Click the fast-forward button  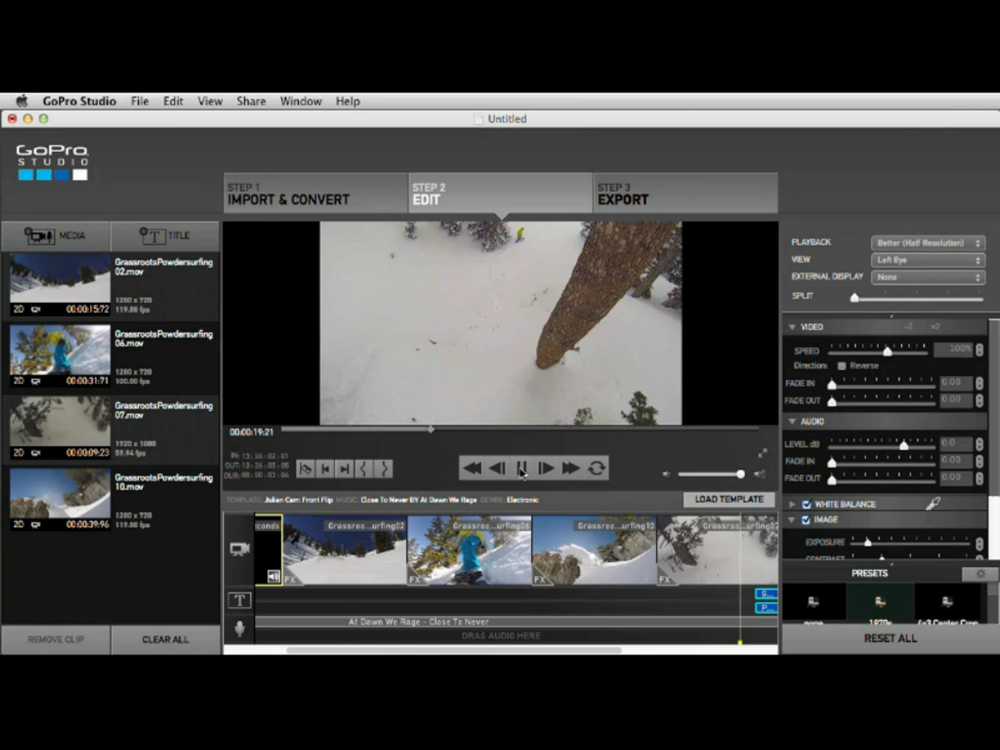click(x=571, y=468)
